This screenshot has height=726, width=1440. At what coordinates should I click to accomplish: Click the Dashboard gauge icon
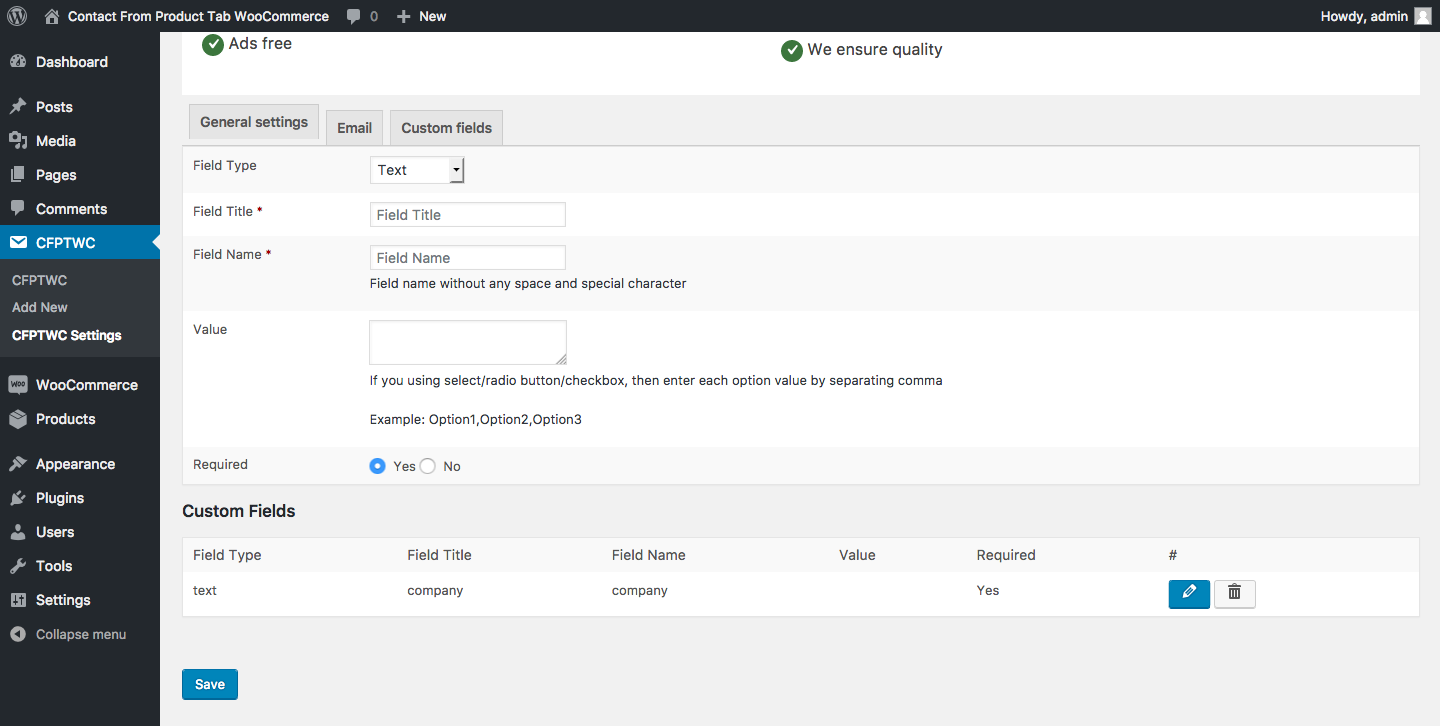tap(18, 62)
